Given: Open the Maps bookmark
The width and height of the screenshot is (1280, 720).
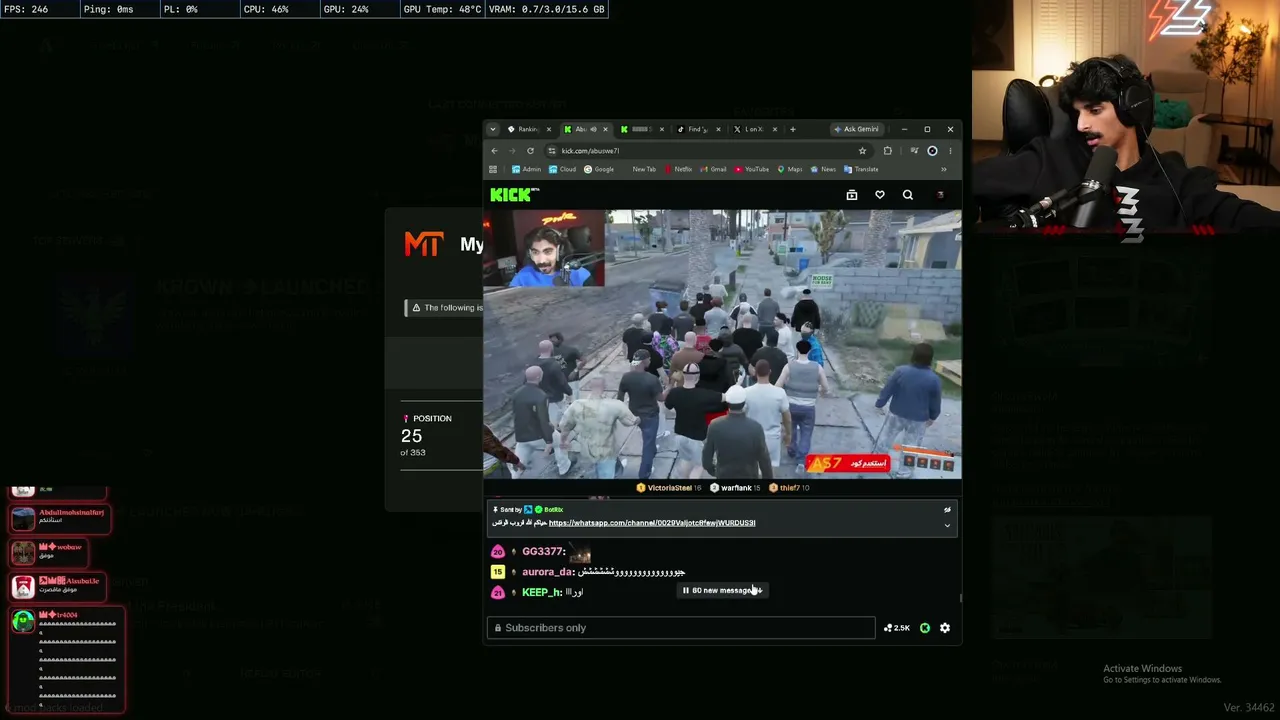Looking at the screenshot, I should coord(789,169).
